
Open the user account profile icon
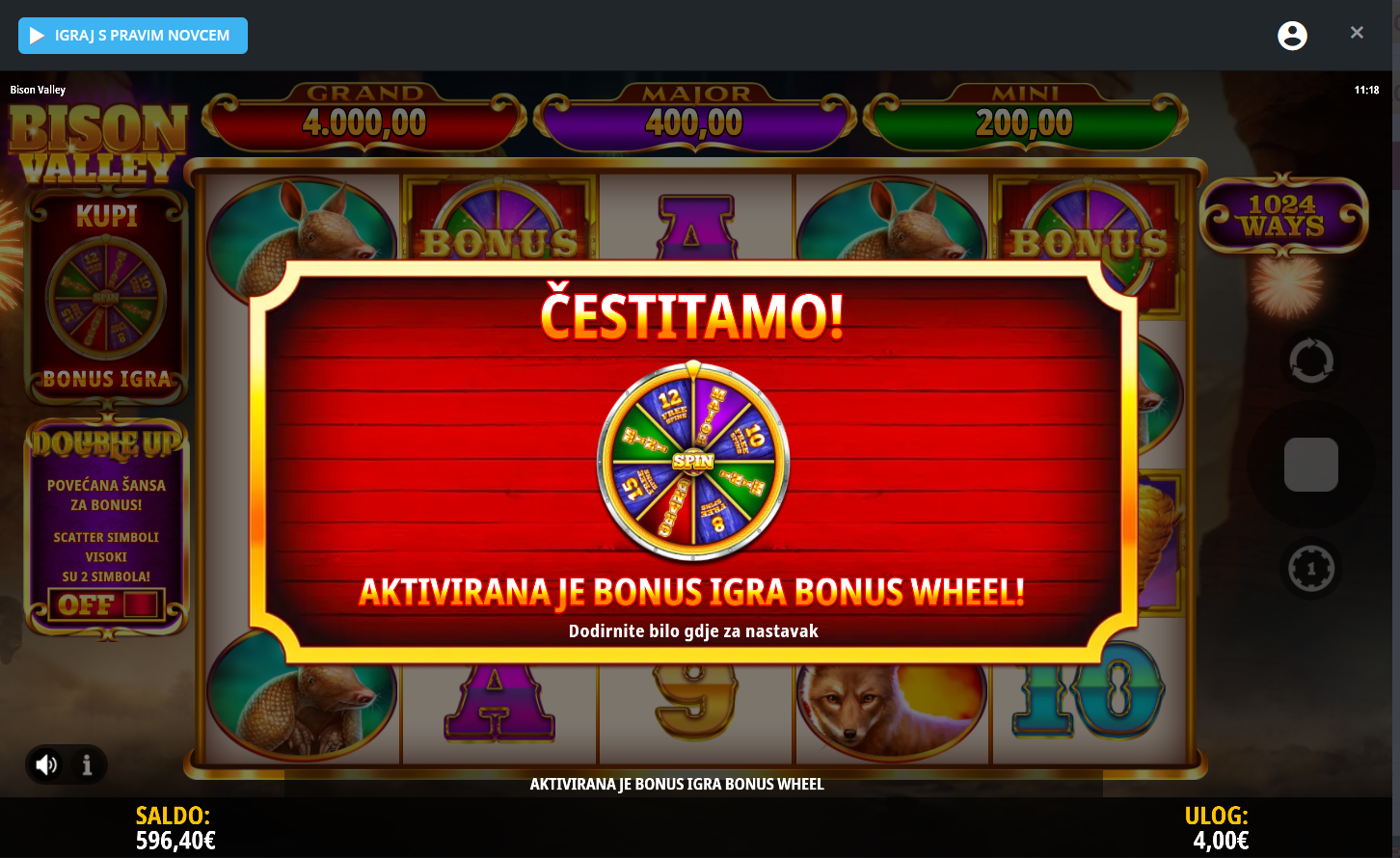[1292, 36]
